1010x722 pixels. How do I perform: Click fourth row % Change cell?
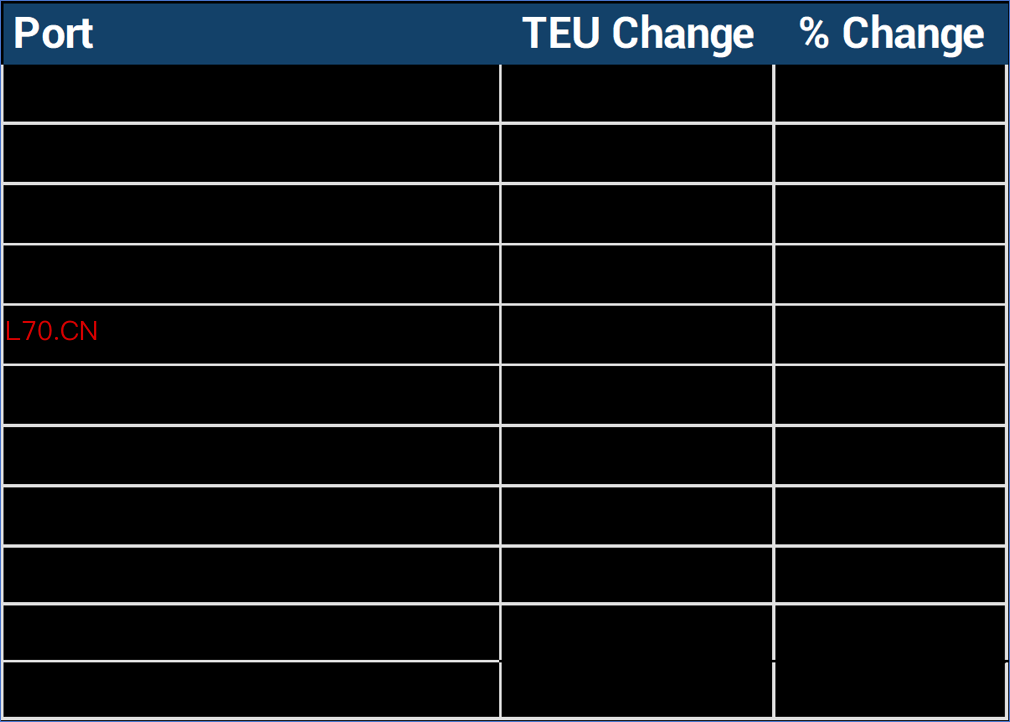[890, 273]
